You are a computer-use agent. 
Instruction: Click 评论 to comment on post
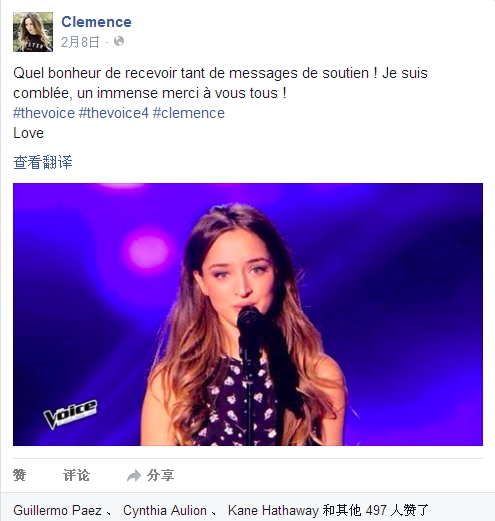(x=76, y=475)
